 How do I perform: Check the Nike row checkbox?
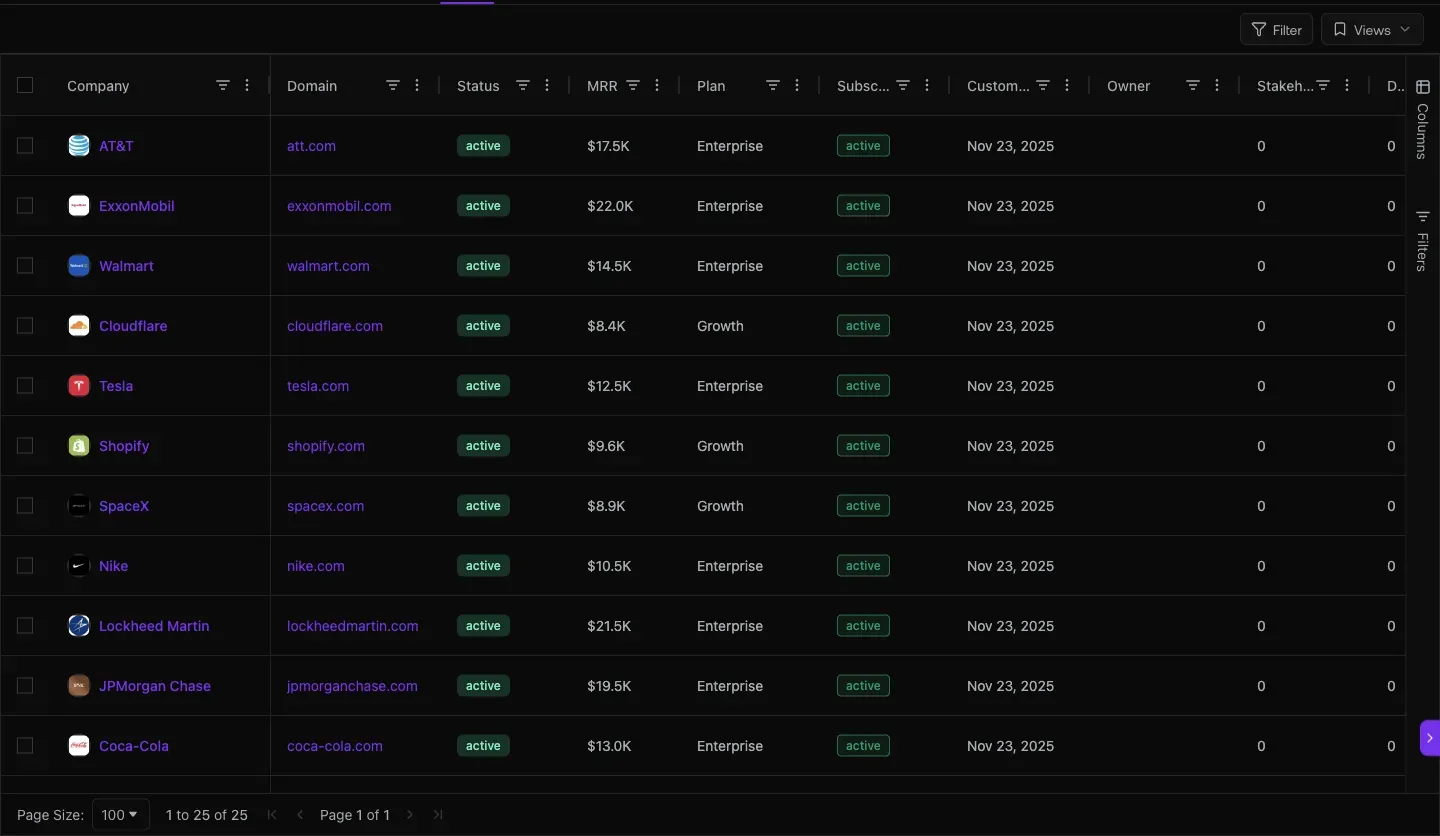coord(25,566)
